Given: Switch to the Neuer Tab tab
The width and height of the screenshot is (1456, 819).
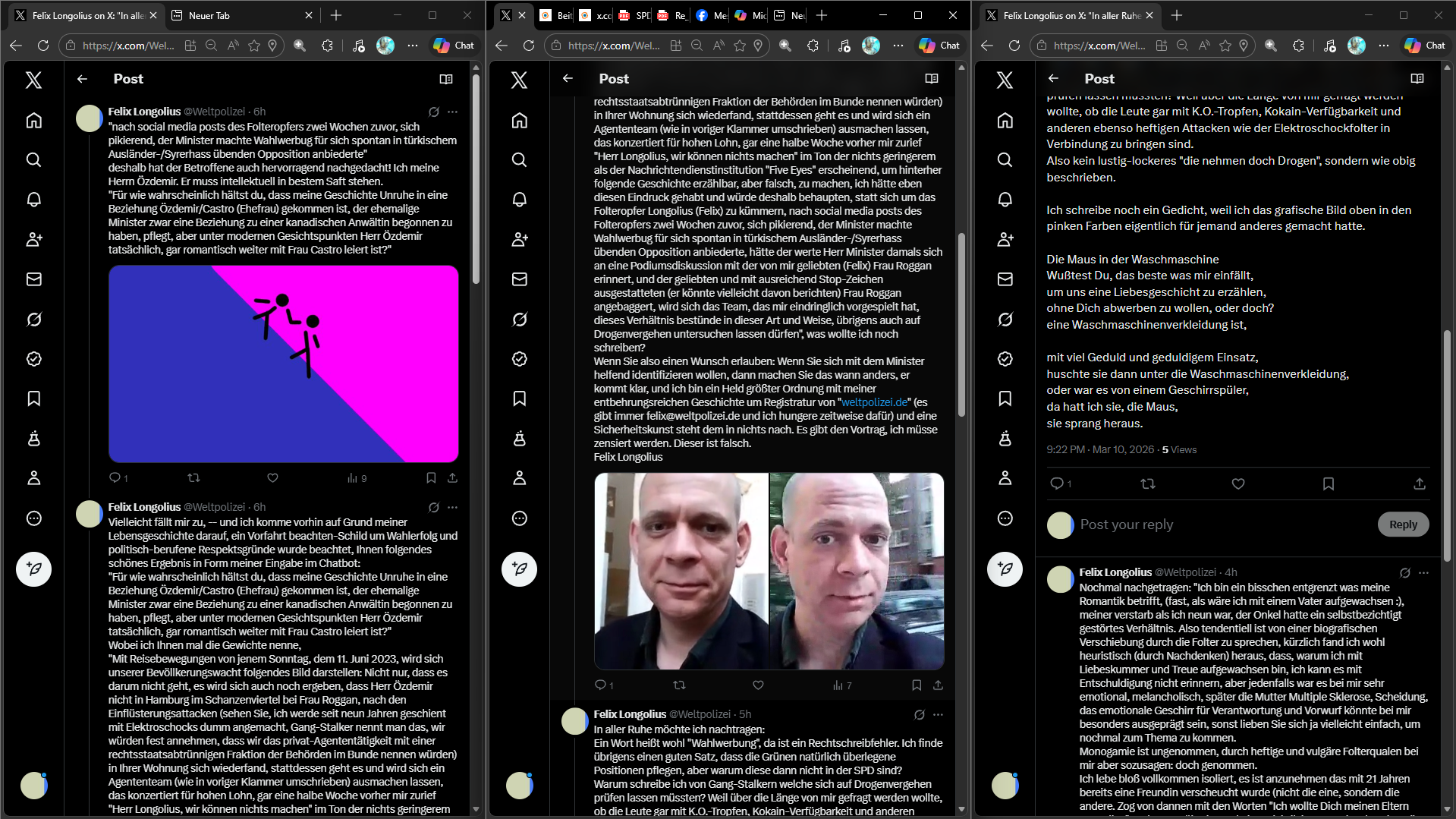Looking at the screenshot, I should [239, 15].
